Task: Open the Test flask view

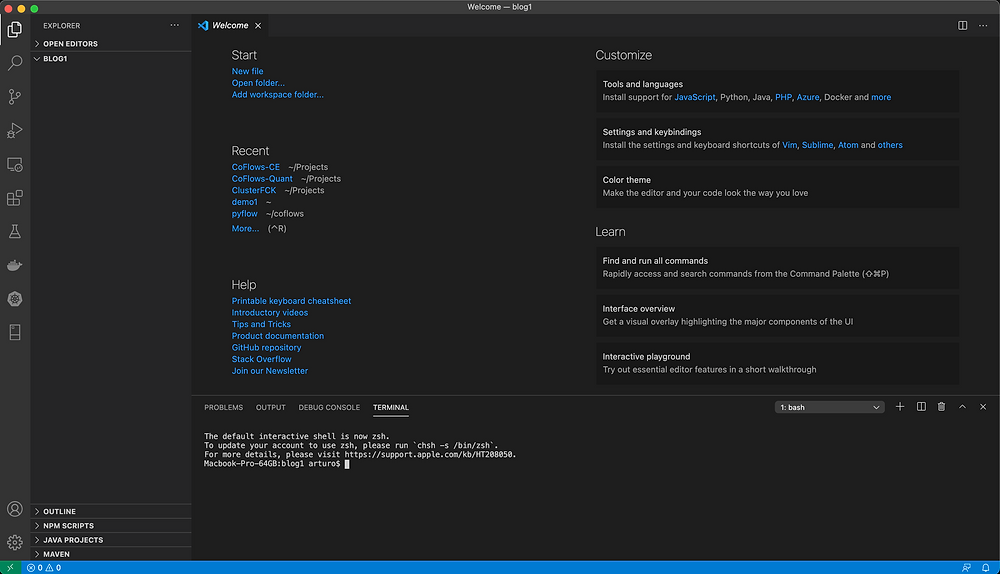Action: 15,232
